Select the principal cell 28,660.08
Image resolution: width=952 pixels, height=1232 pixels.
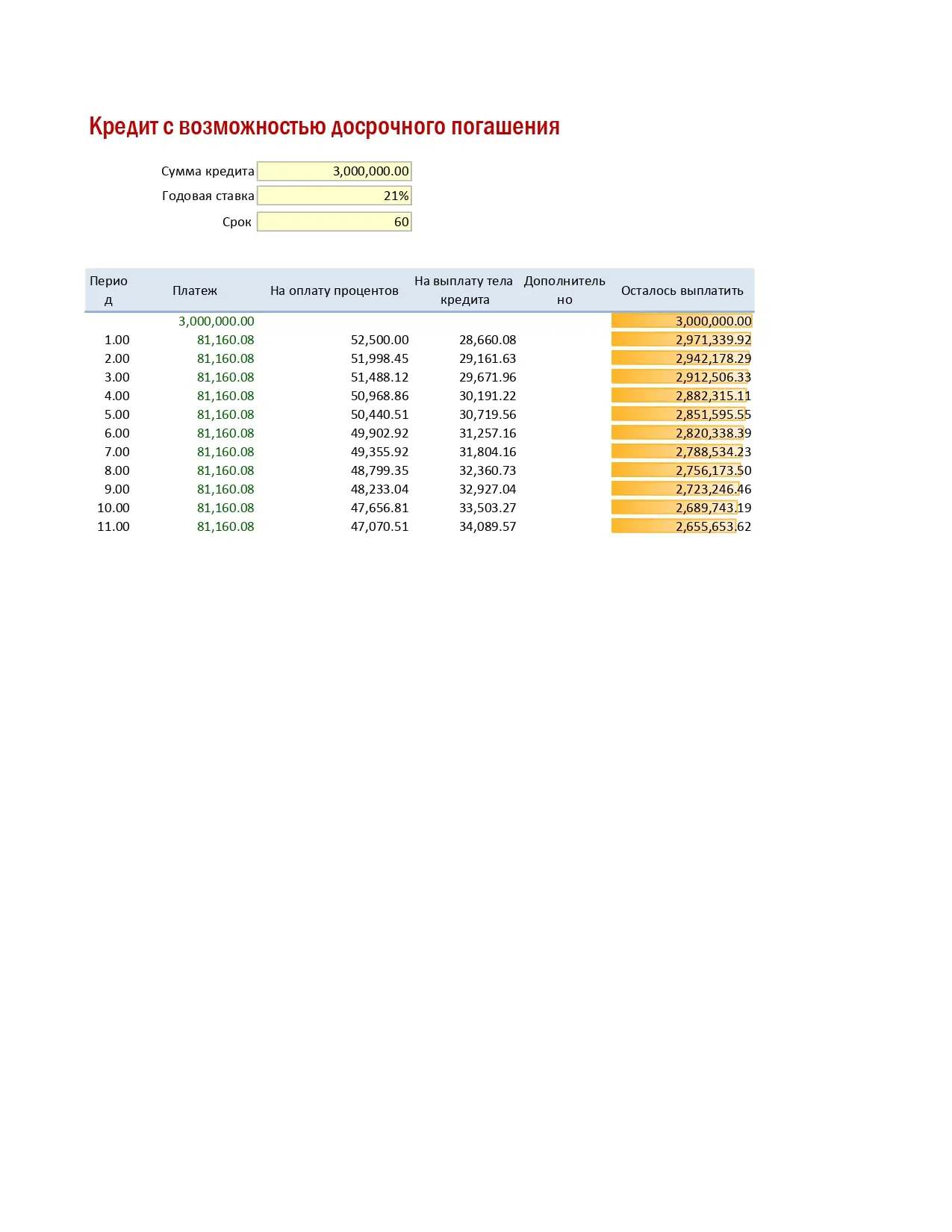click(x=488, y=340)
